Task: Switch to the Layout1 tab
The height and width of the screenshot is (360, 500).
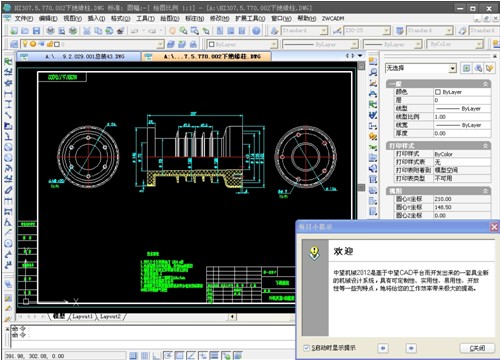Action: pos(82,316)
